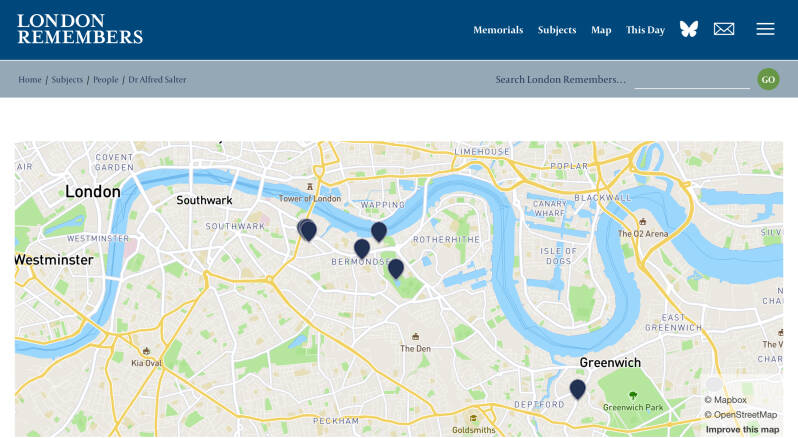Select the map pin near Deptford and Greenwich
This screenshot has width=798, height=438.
point(577,389)
